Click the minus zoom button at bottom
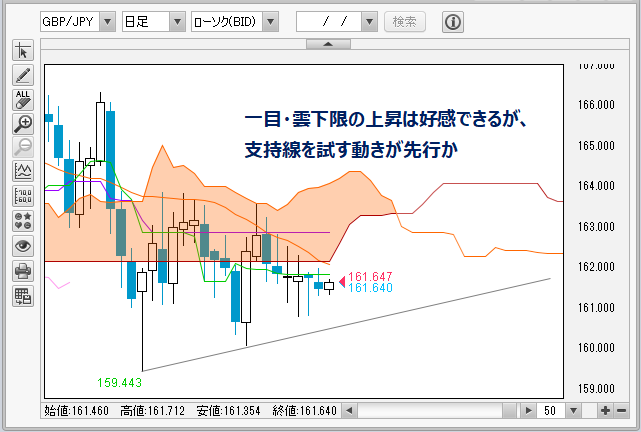The height and width of the screenshot is (432, 641). coord(621,410)
